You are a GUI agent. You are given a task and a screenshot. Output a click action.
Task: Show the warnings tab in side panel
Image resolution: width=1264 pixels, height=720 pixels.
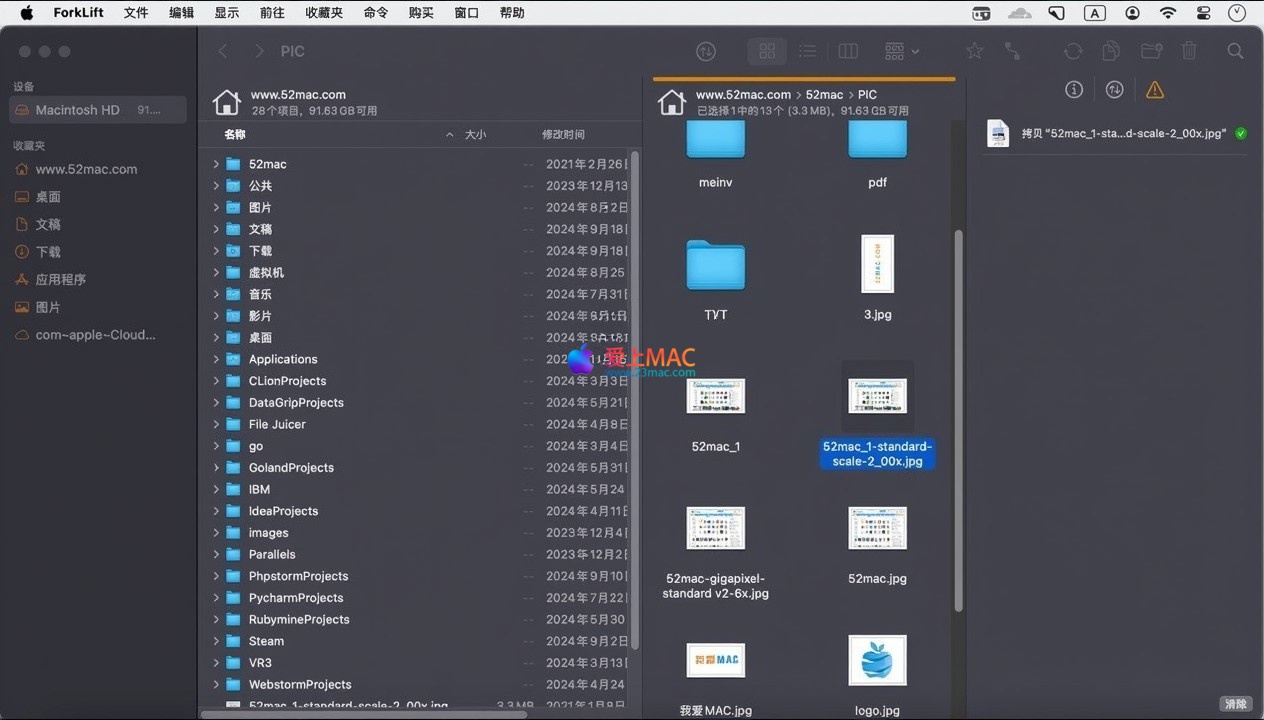click(1155, 90)
